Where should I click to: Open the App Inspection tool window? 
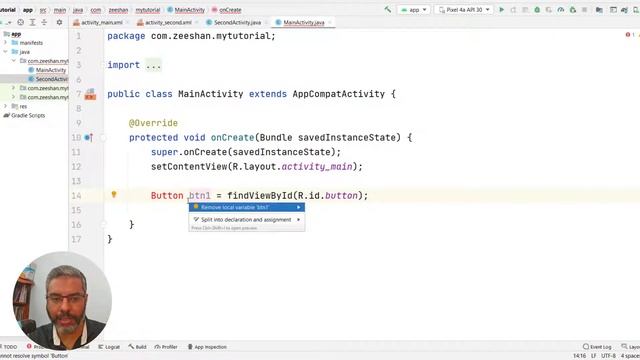(207, 347)
